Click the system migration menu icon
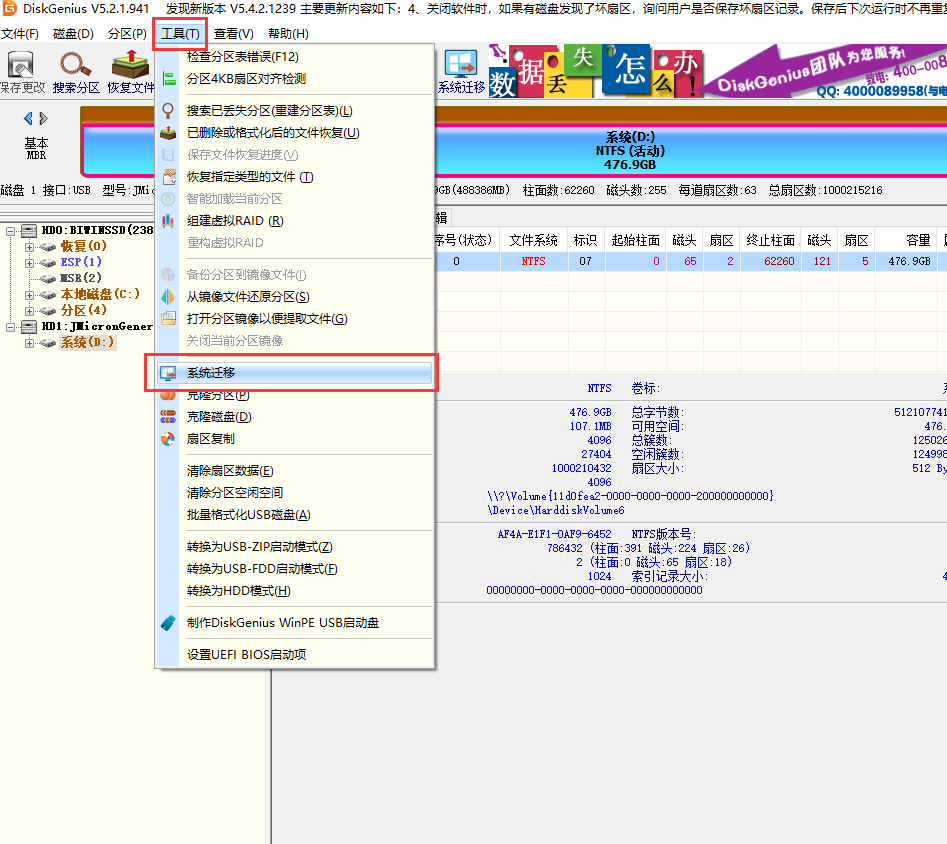947x844 pixels. click(168, 373)
